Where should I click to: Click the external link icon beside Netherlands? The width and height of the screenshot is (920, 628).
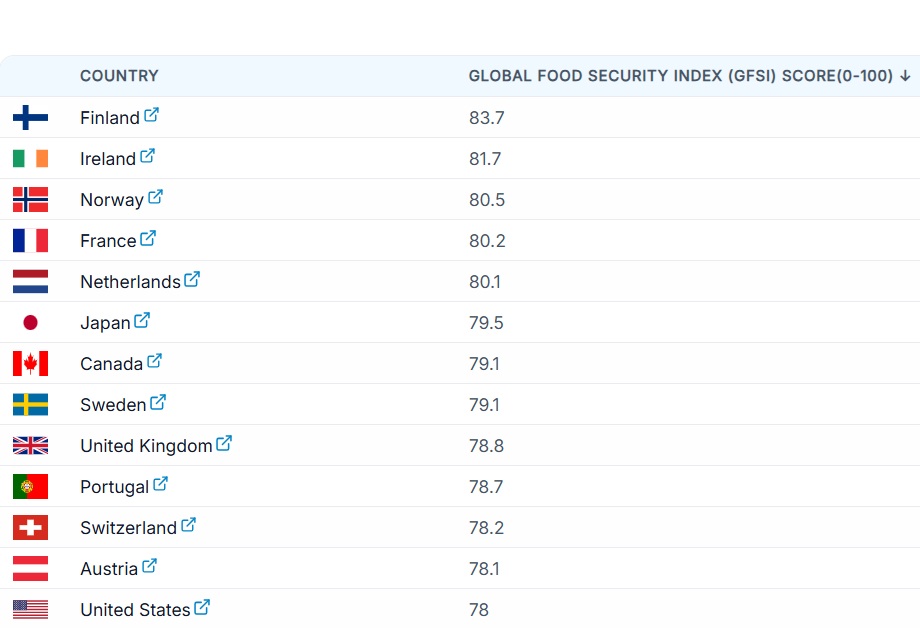[192, 279]
